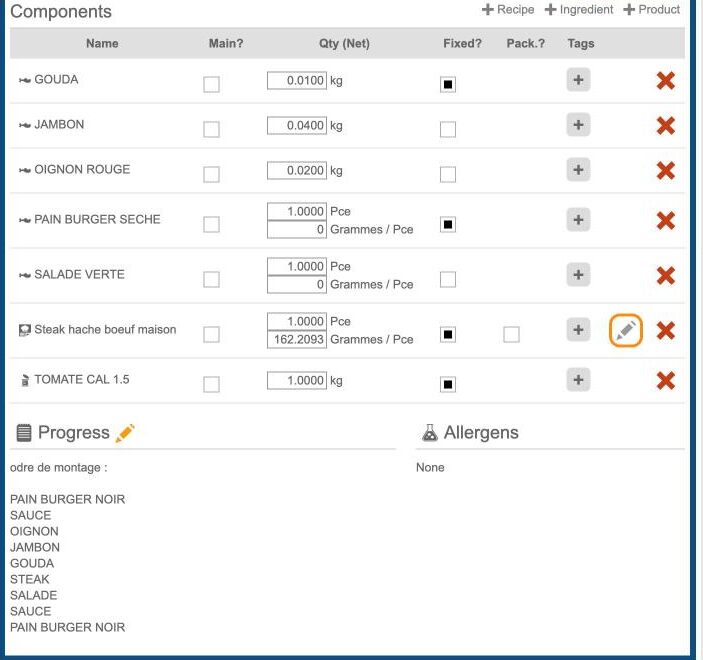The image size is (703, 660).
Task: Add tag for SALADE VERTE
Action: (x=578, y=275)
